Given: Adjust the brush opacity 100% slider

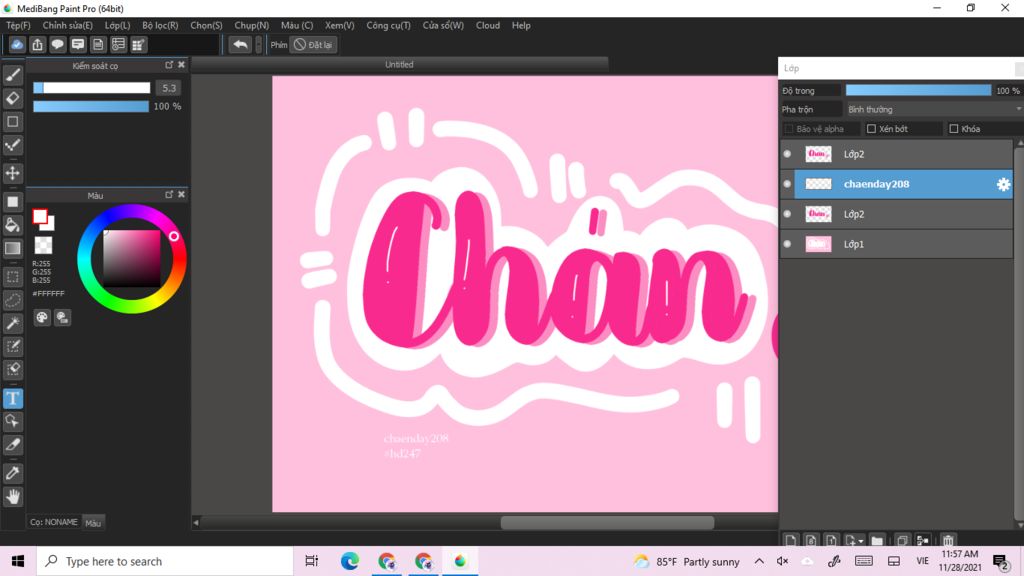Looking at the screenshot, I should (x=91, y=106).
